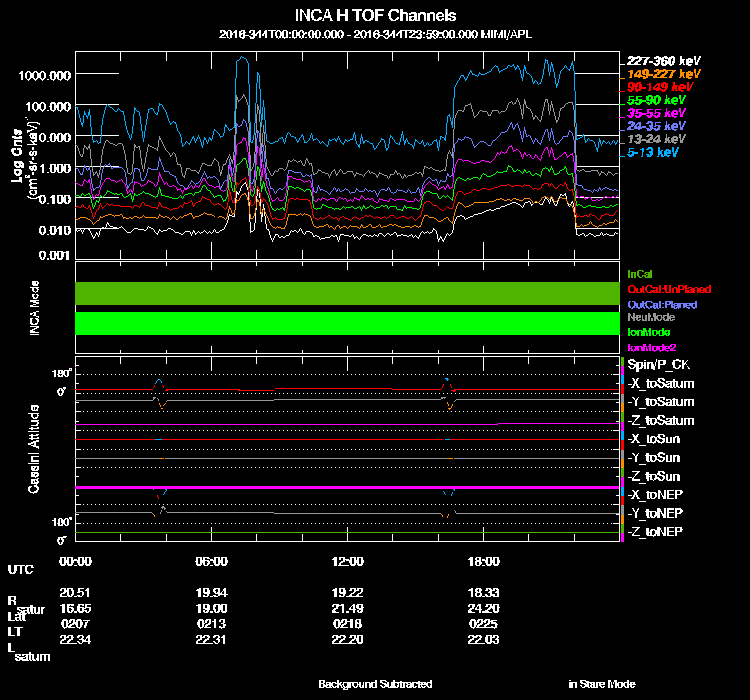Click the dark green InCal mode band
The image size is (750, 700).
tap(347, 293)
